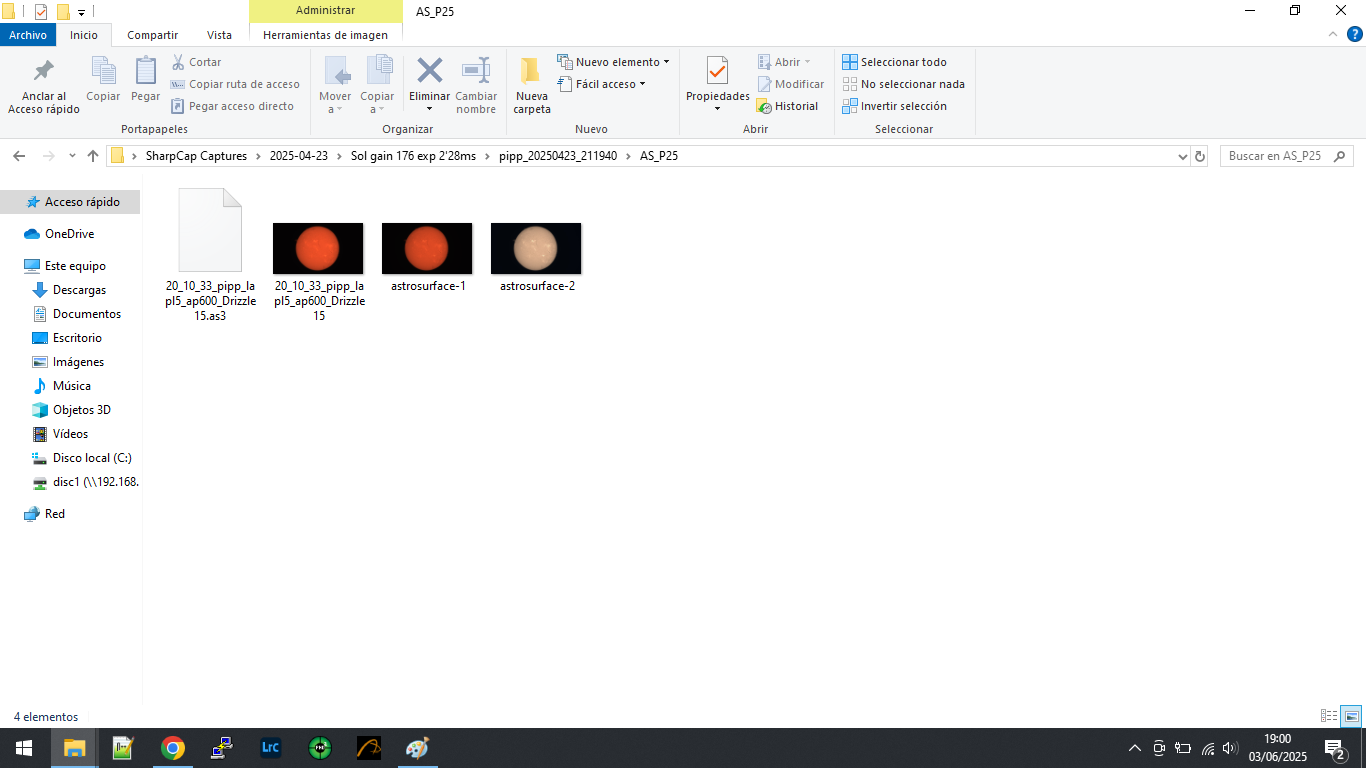
Task: Switch to the Vista ribbon tab
Action: (220, 34)
